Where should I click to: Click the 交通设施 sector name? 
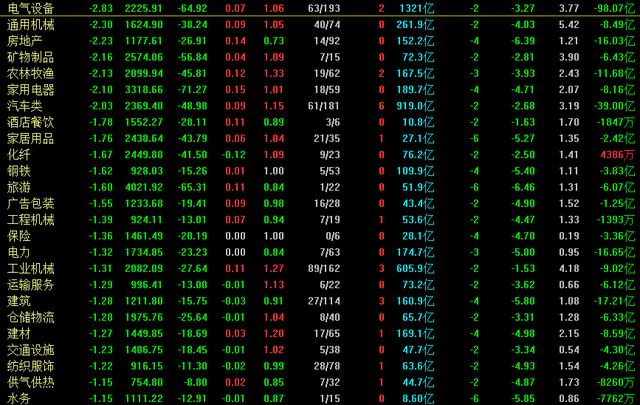[x=31, y=350]
